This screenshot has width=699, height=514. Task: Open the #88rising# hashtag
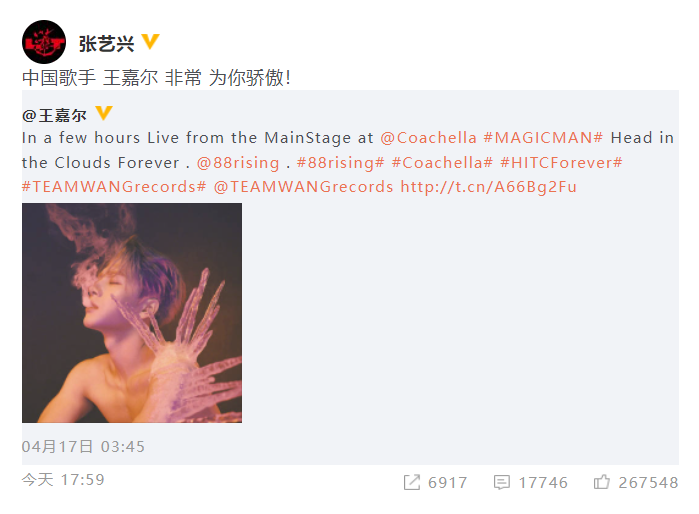340,163
